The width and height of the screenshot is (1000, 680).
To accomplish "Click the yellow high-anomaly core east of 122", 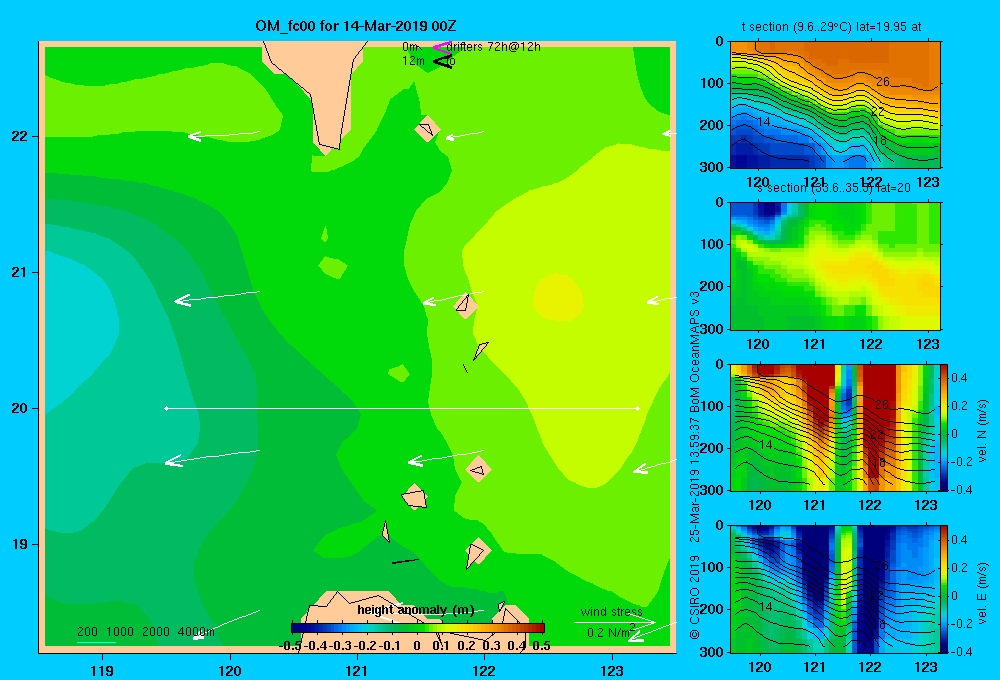I will click(558, 297).
